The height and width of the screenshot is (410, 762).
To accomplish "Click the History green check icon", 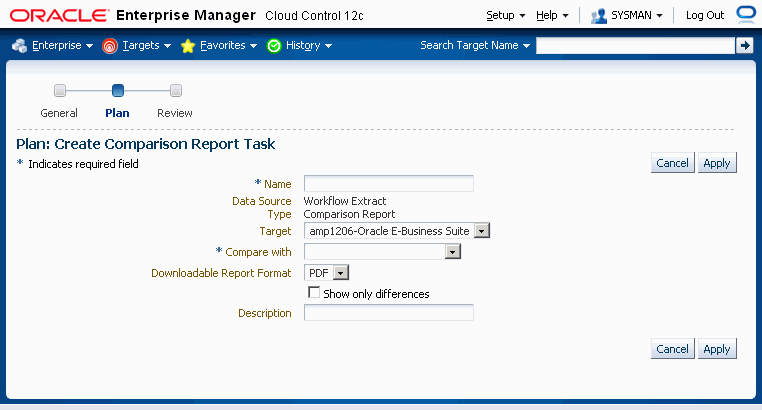I will tap(274, 46).
